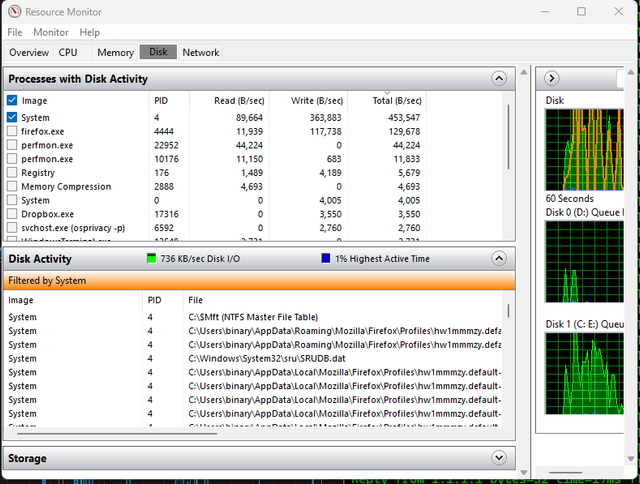The image size is (640, 484).
Task: Sort processes by Write (B/sec) column
Action: pyautogui.click(x=308, y=100)
